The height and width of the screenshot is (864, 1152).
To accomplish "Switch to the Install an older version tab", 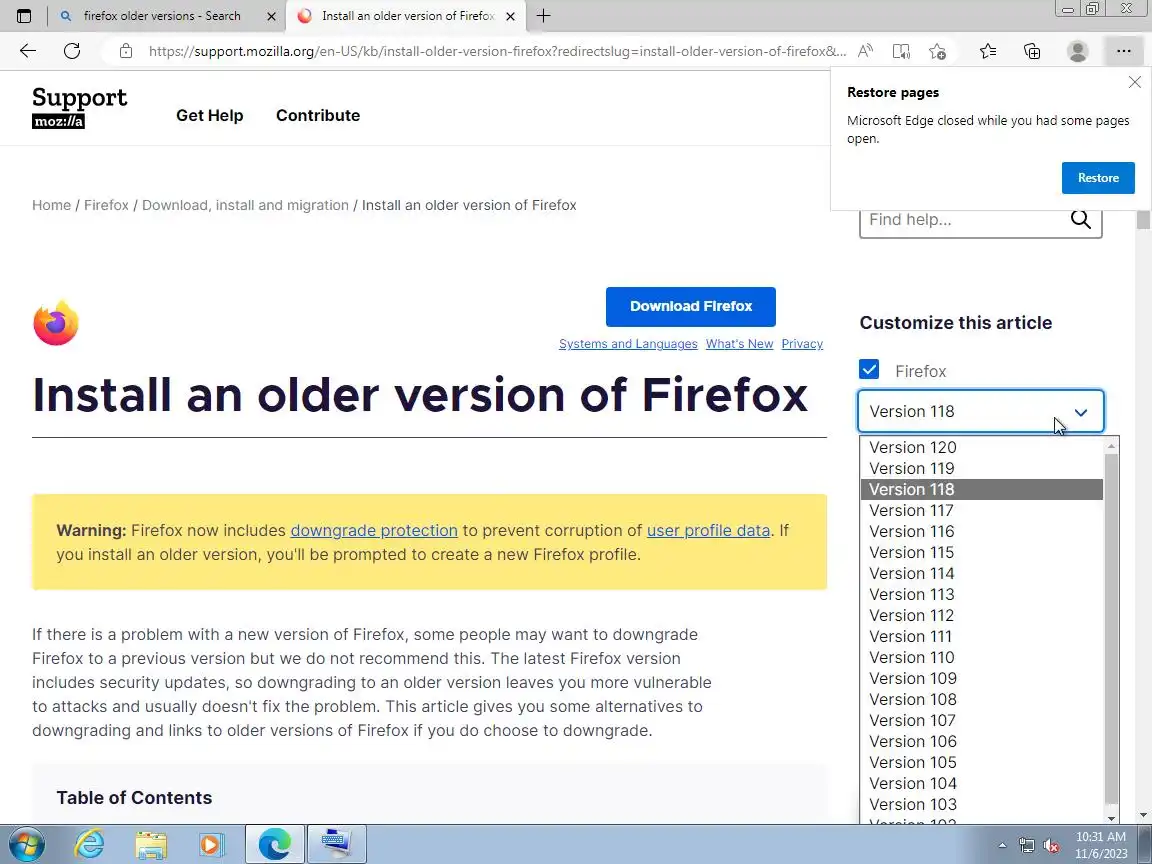I will (406, 15).
